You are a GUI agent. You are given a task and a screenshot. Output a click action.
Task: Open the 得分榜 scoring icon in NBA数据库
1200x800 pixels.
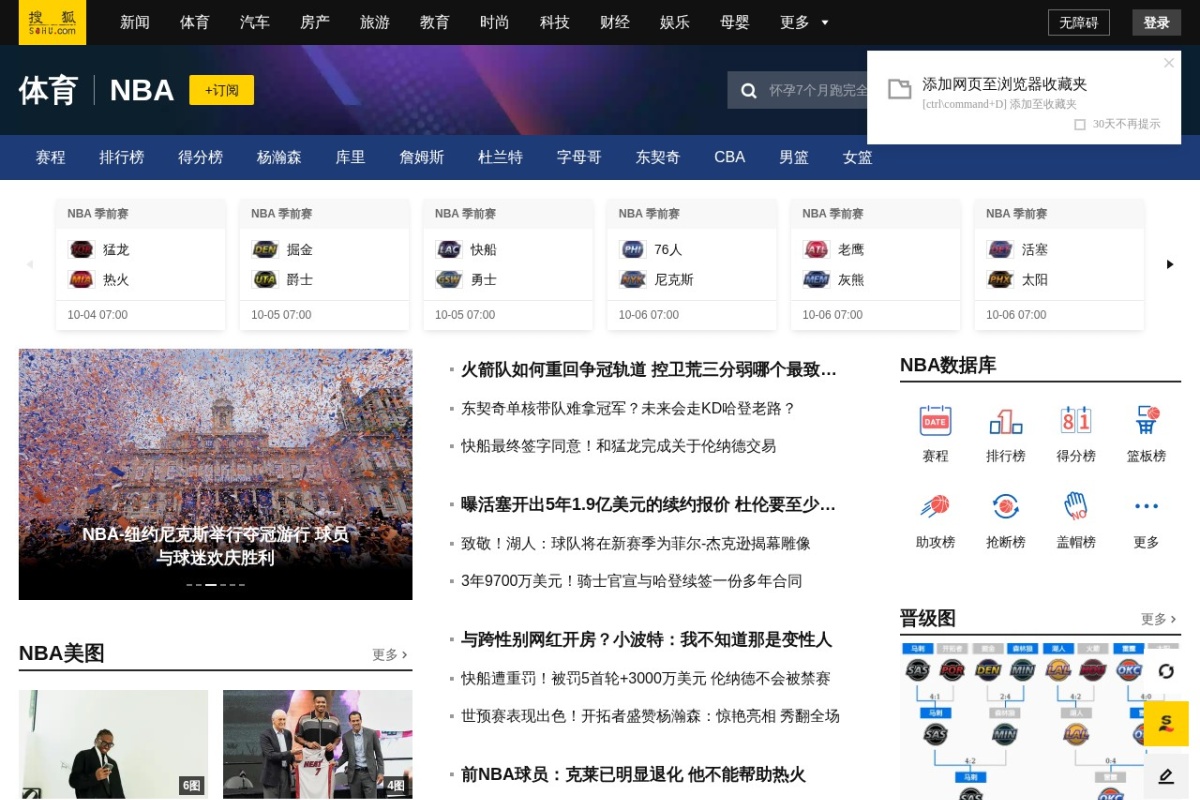tap(1076, 421)
